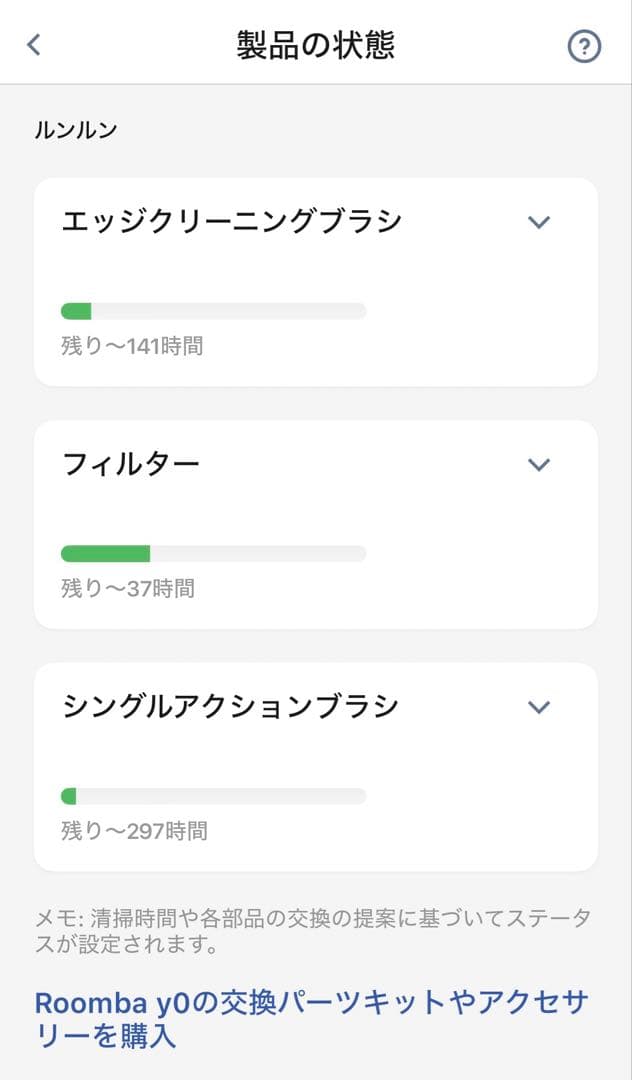
Task: Select the フィルター title text
Action: (131, 463)
